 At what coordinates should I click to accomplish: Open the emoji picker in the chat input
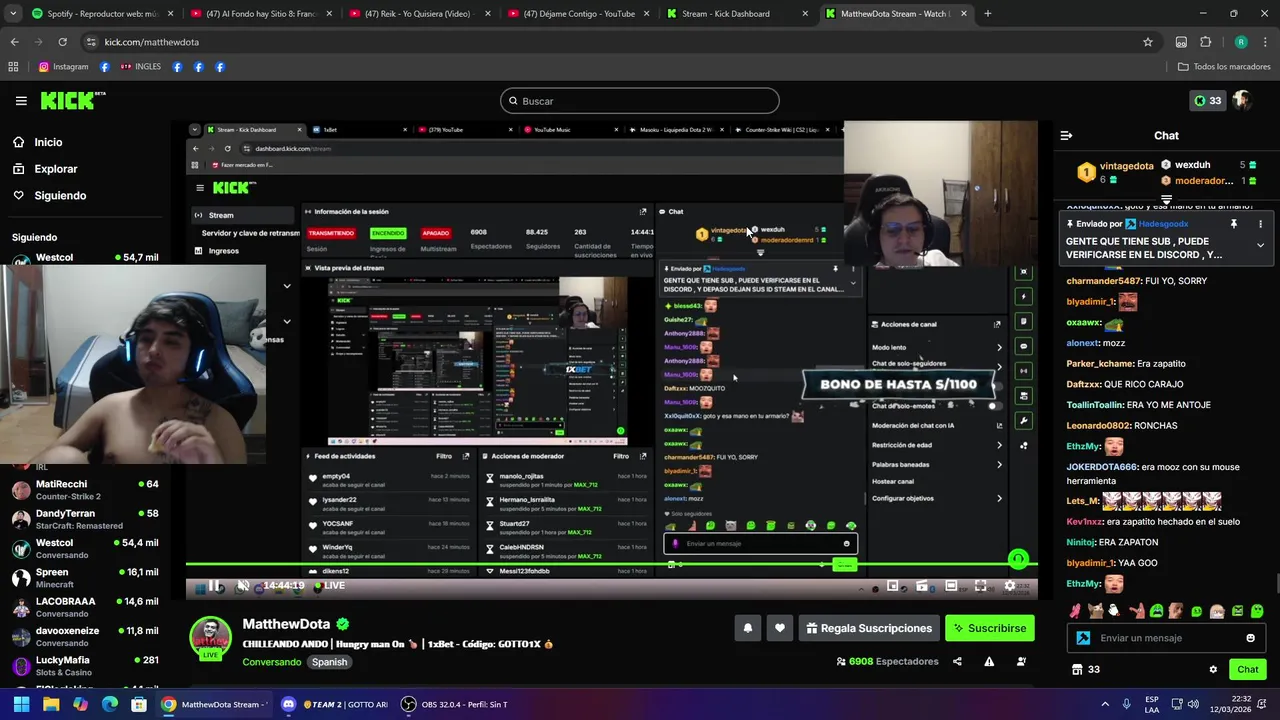pyautogui.click(x=1250, y=638)
